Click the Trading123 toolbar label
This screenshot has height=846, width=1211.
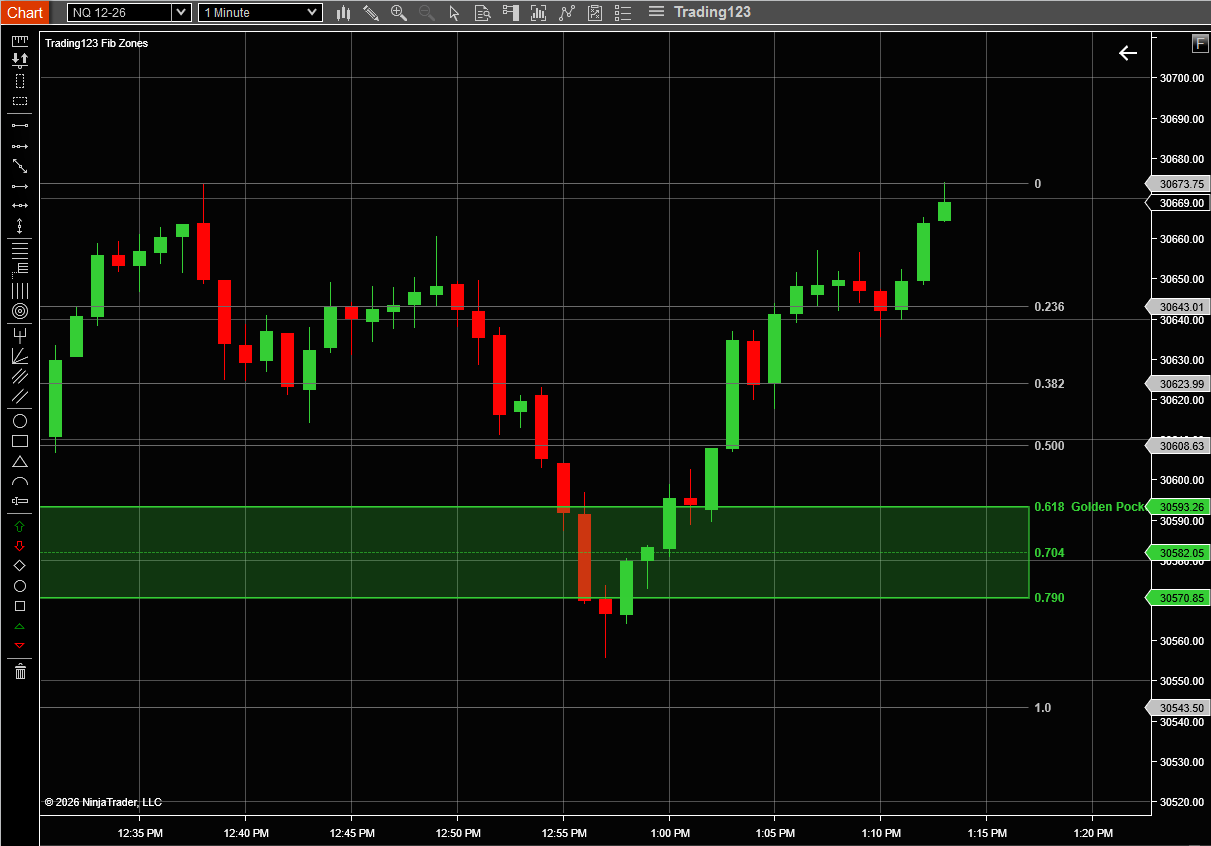tap(712, 12)
